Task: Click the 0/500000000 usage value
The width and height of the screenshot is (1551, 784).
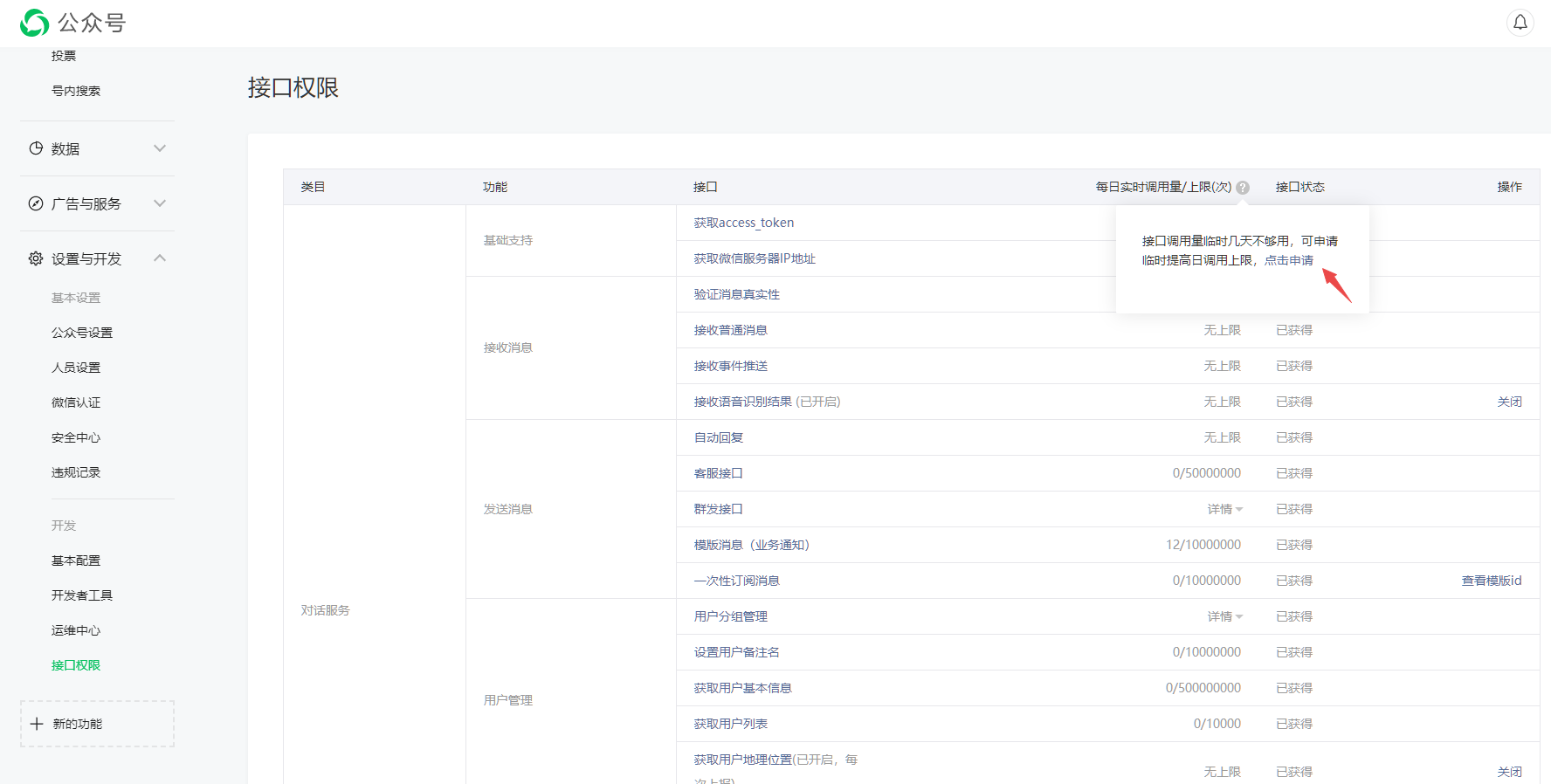Action: click(x=1203, y=688)
